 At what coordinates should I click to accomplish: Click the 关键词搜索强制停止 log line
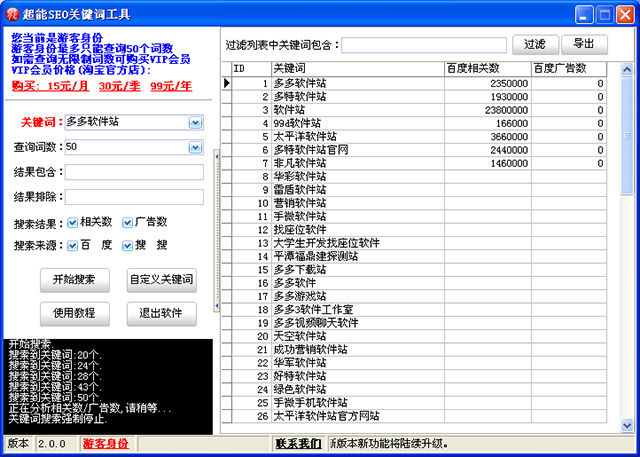[x=58, y=419]
